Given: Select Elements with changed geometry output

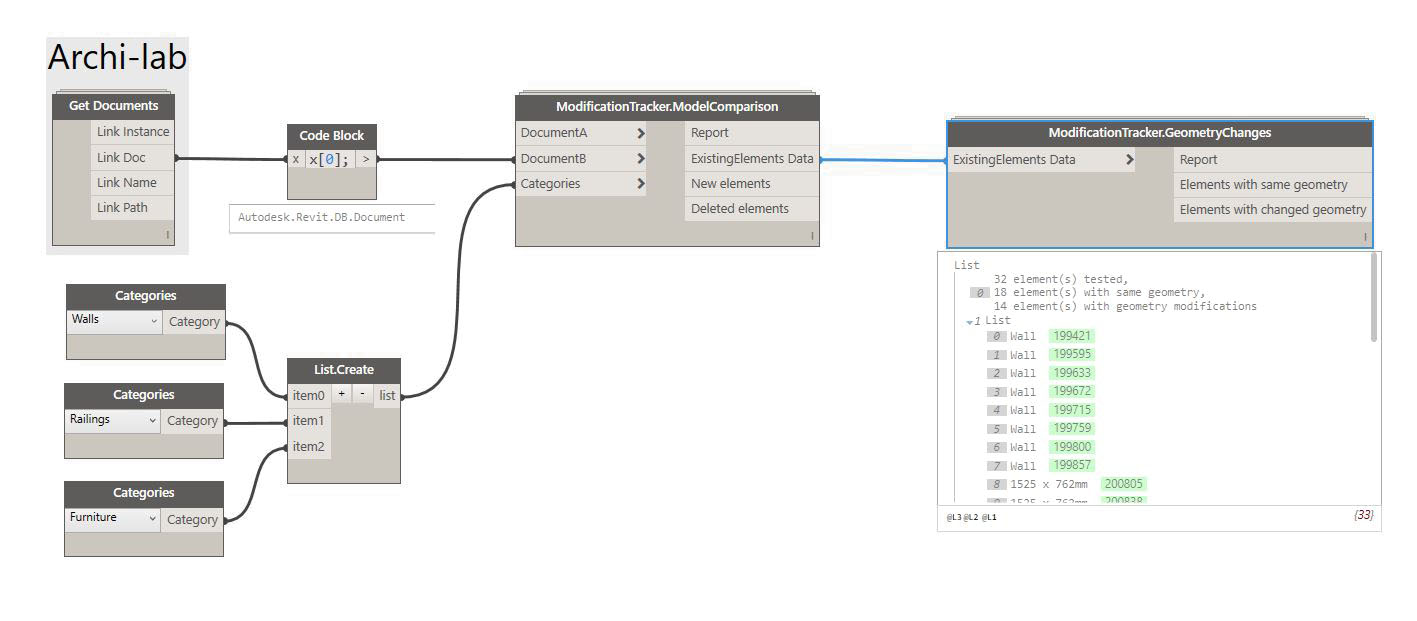Looking at the screenshot, I should pos(1272,210).
